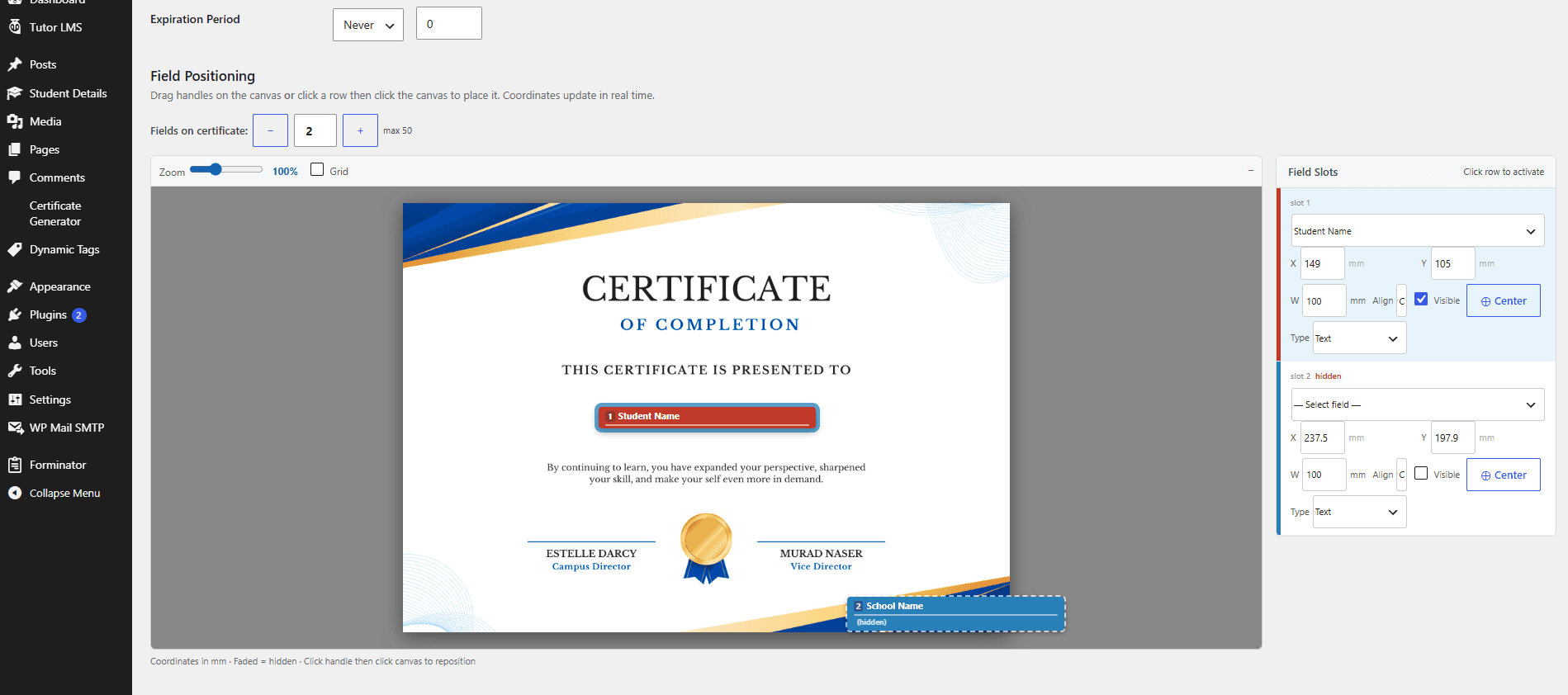The width and height of the screenshot is (1568, 695).
Task: Click slot 1 X coordinate field
Action: (x=1323, y=263)
